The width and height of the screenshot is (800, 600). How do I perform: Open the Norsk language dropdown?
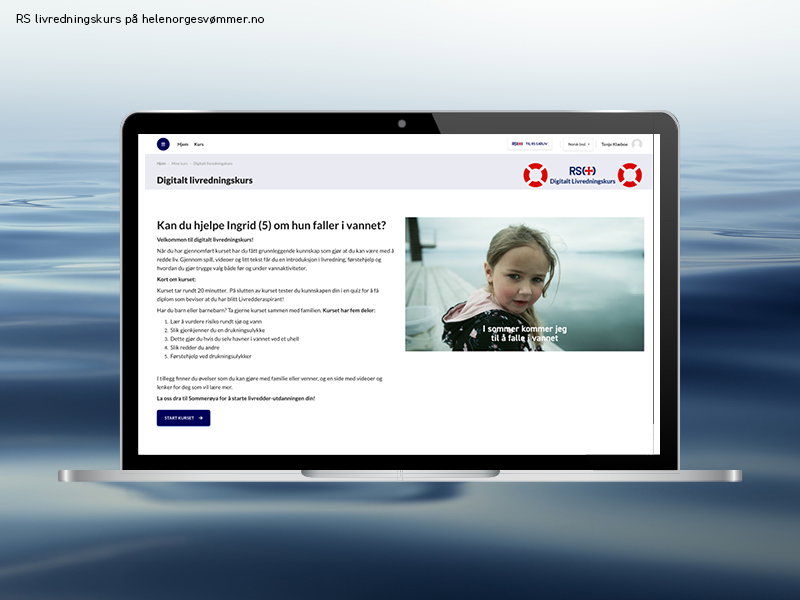(x=579, y=144)
